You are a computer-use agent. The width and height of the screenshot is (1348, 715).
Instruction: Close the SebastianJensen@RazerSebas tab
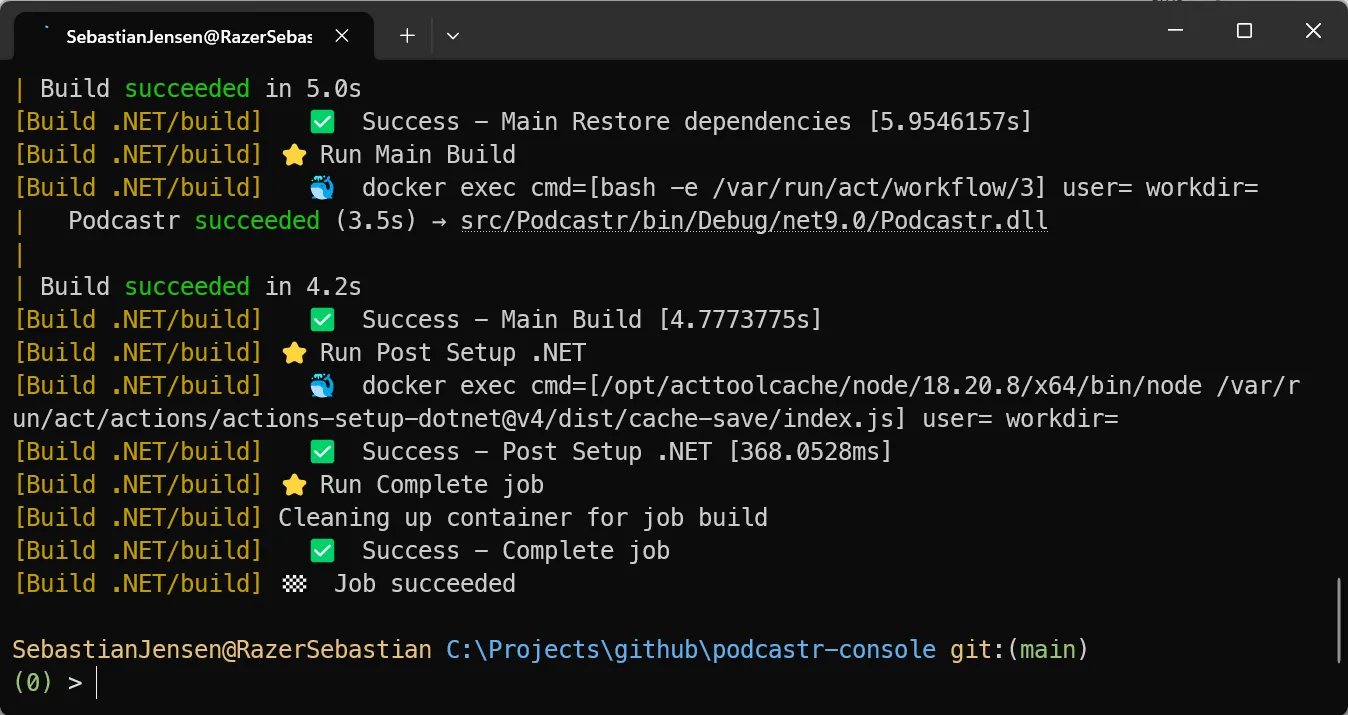click(x=342, y=35)
